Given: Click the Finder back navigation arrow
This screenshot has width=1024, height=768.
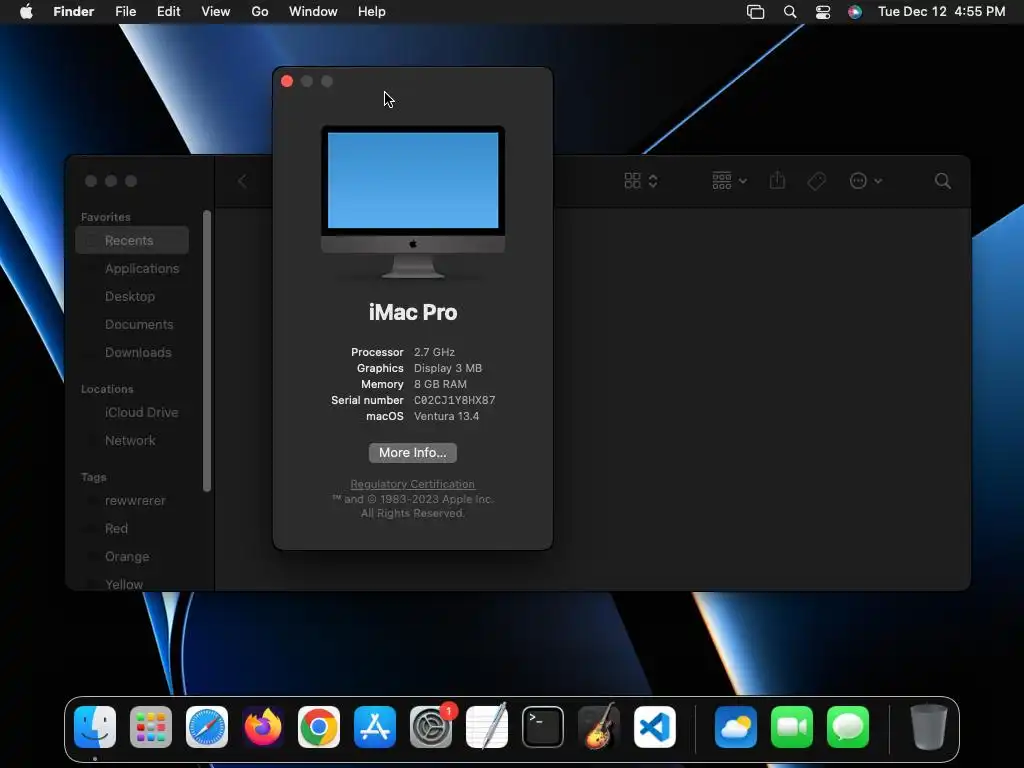Looking at the screenshot, I should [x=242, y=181].
